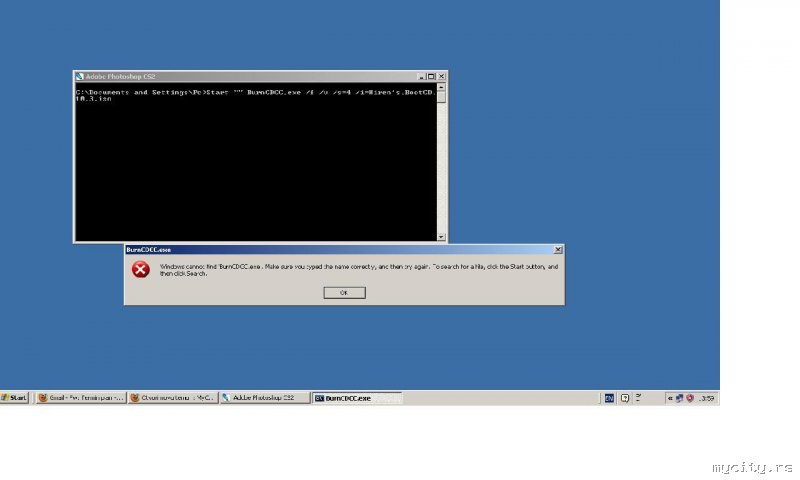
Task: Close the BurnCDCC.exe error dialog
Action: pos(558,249)
